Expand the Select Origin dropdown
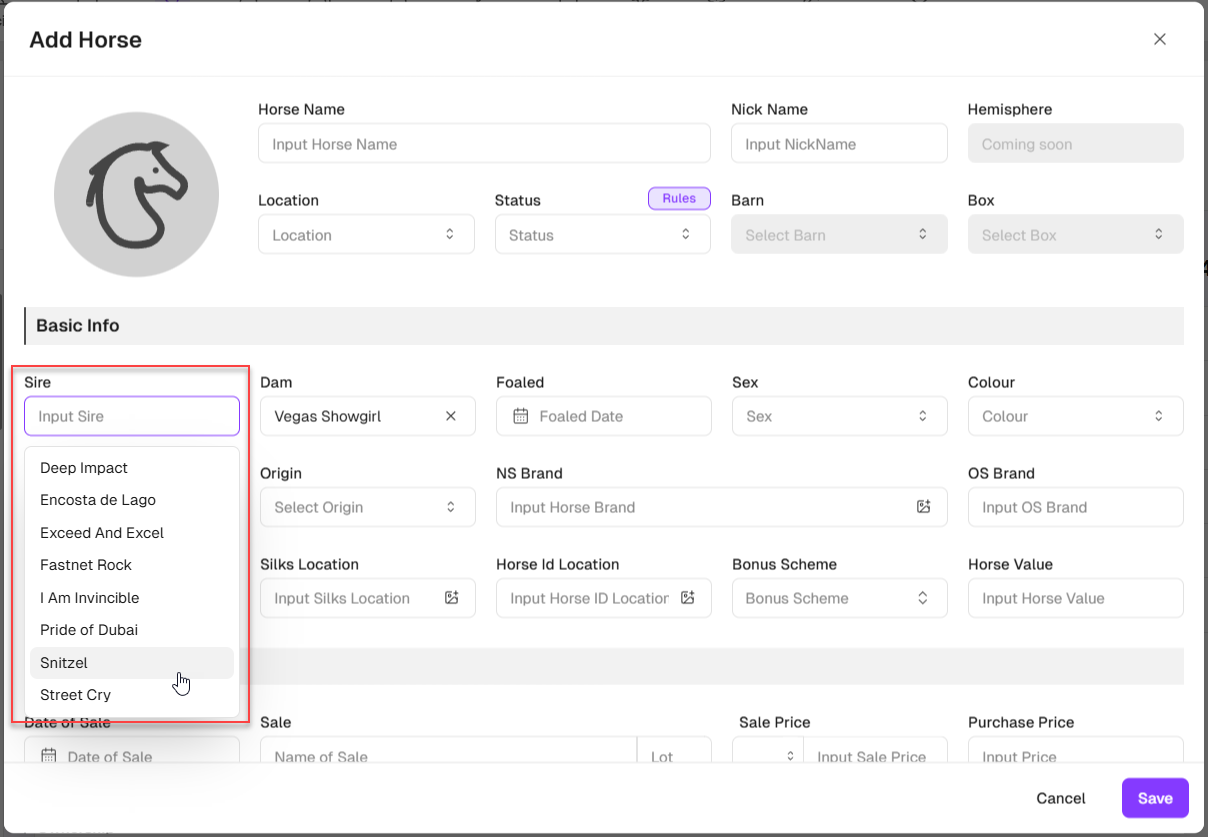 click(x=366, y=507)
